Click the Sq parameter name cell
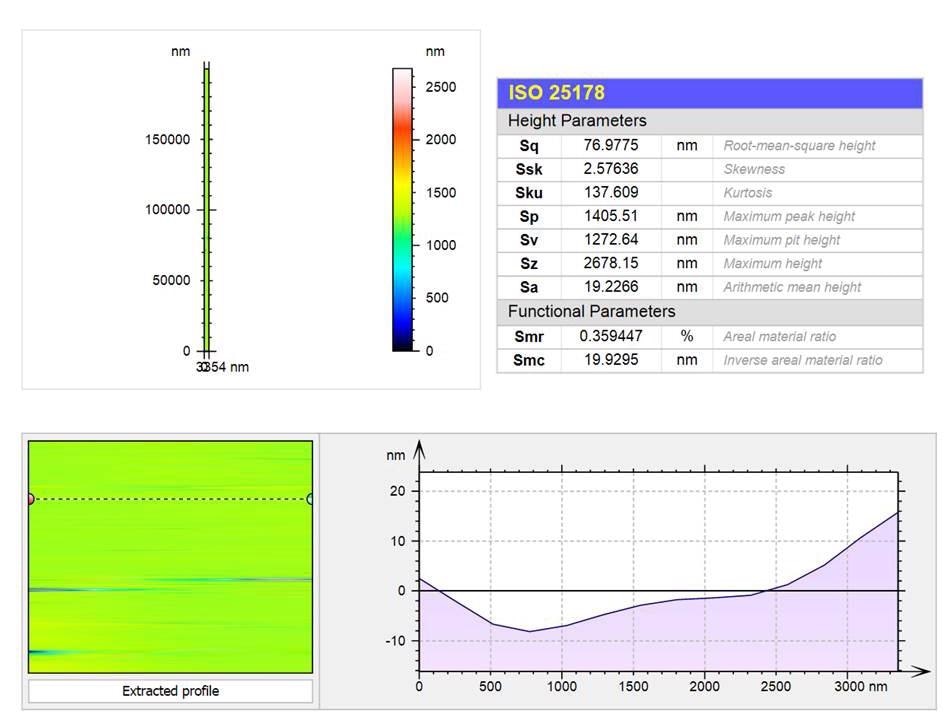The width and height of the screenshot is (945, 721). pyautogui.click(x=529, y=146)
